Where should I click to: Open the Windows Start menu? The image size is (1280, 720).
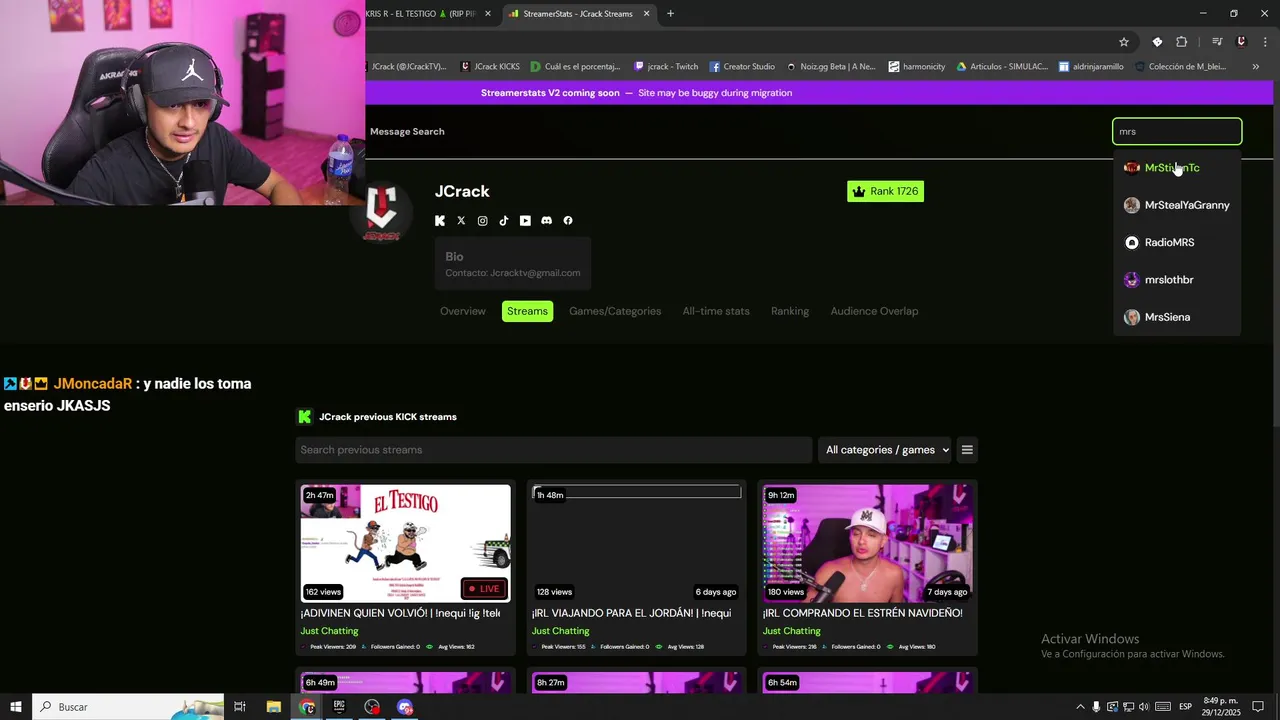[16, 707]
